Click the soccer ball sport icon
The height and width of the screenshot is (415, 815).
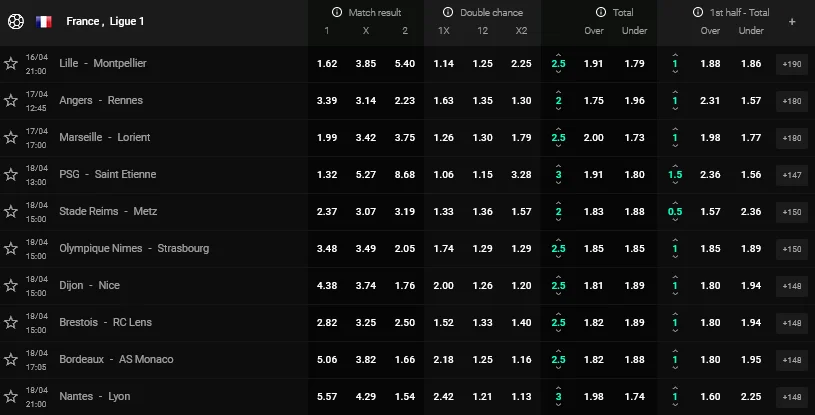click(14, 21)
